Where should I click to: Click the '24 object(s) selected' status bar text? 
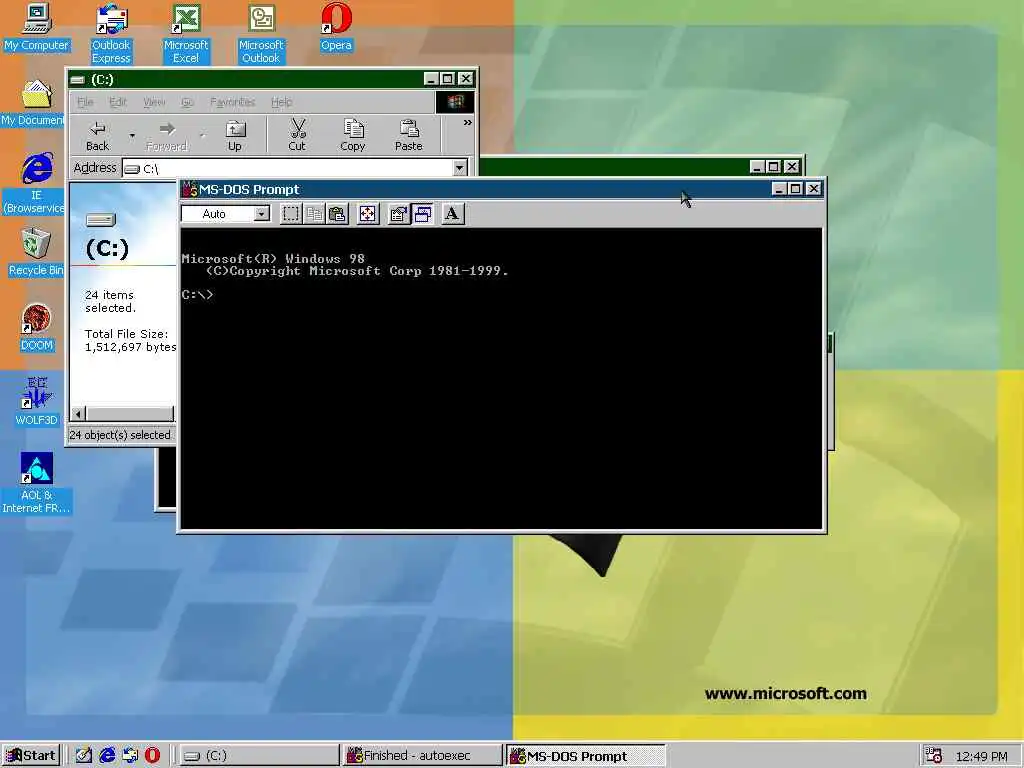(x=120, y=435)
